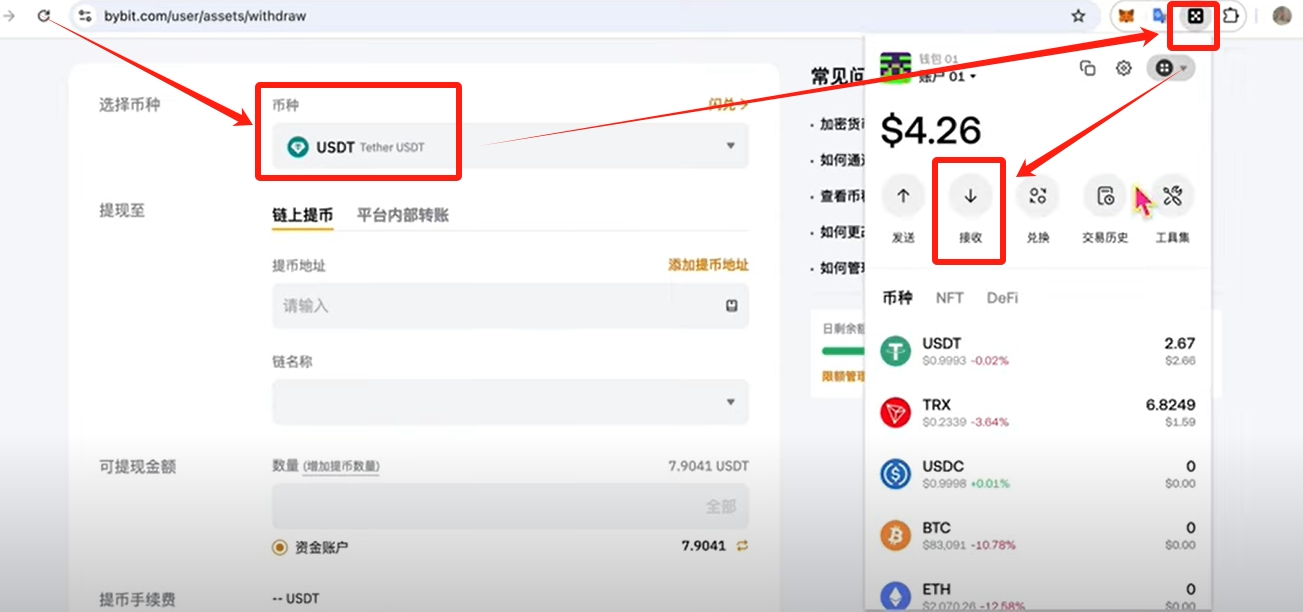Click the wallet 接收 receive arrow button
This screenshot has height=612, width=1303.
pos(970,196)
